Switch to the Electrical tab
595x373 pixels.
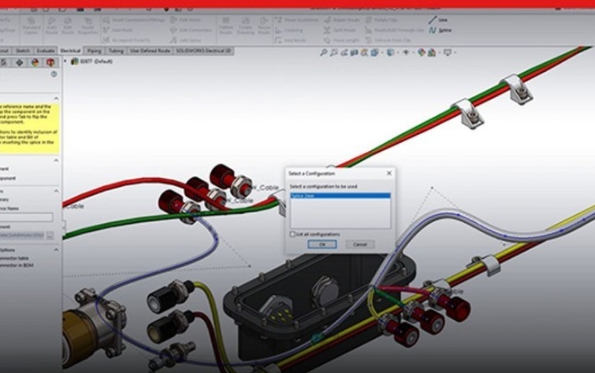point(71,50)
